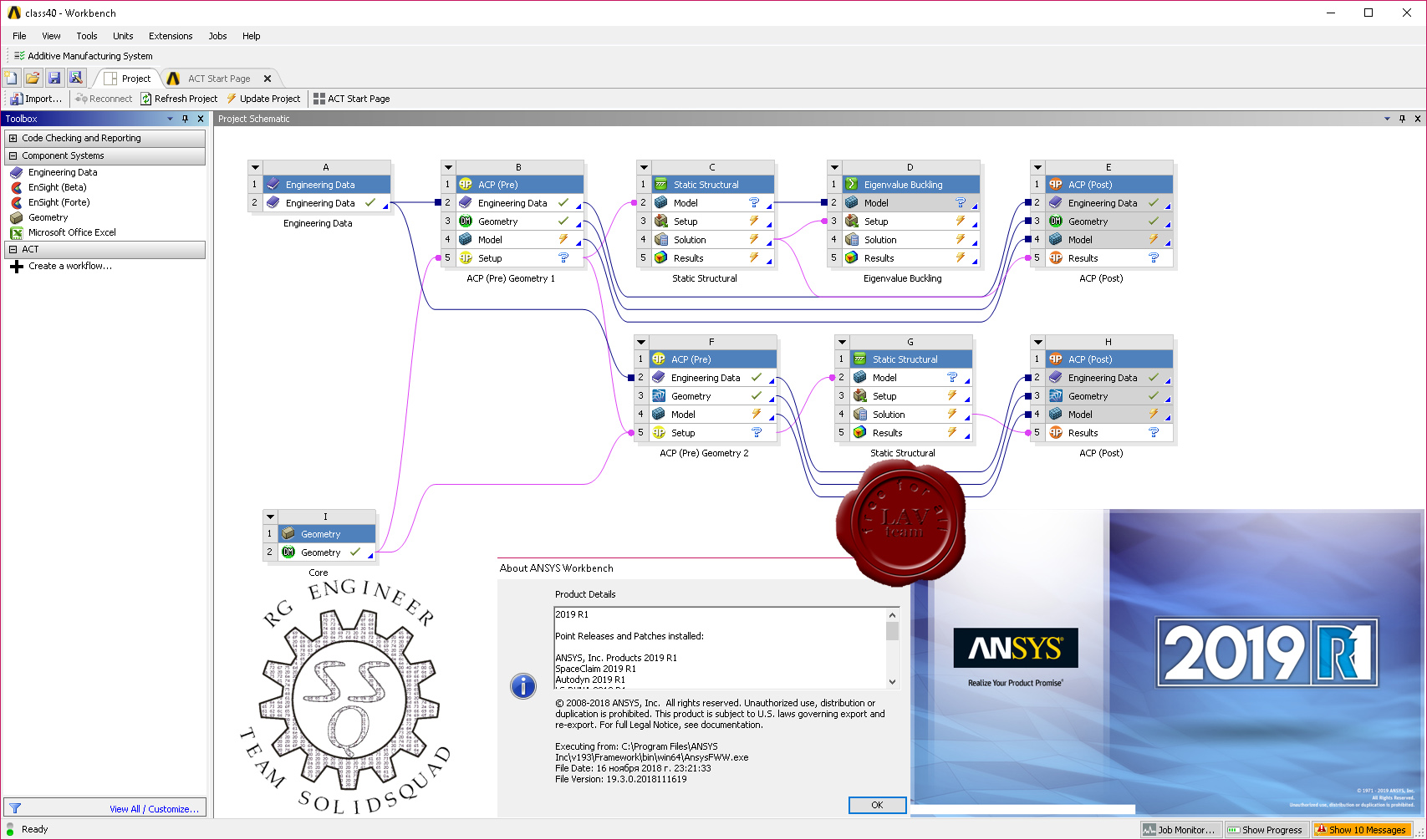Click Refresh Project

pos(179,99)
